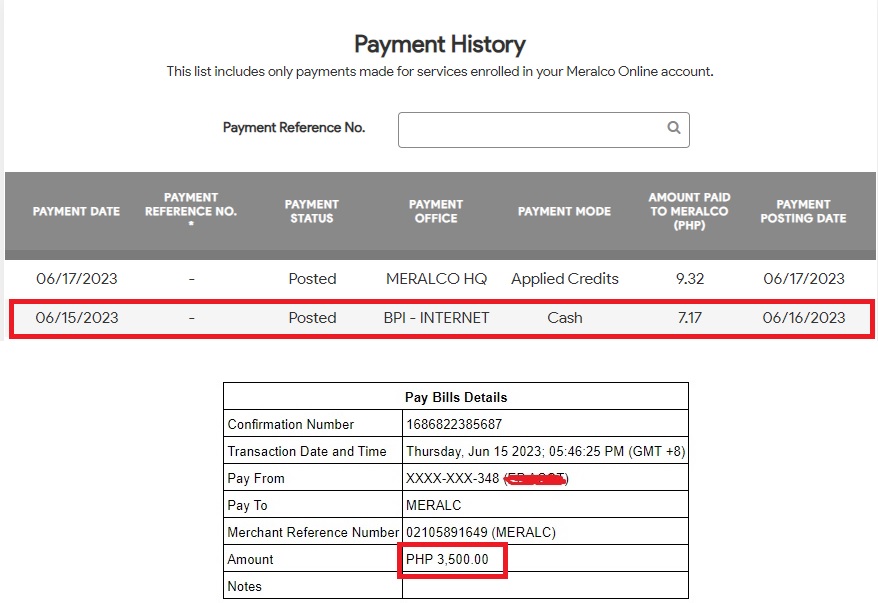The image size is (878, 603).
Task: Click the Payment Status column header
Action: coord(312,212)
